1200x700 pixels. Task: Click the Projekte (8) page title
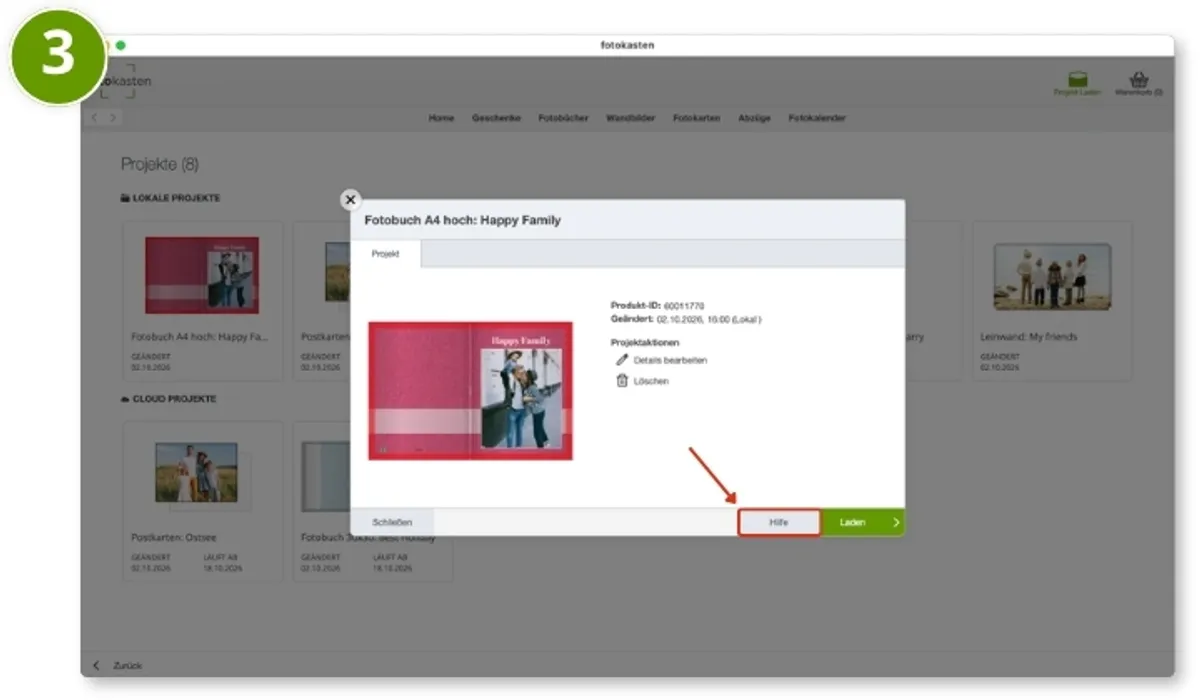click(x=160, y=164)
